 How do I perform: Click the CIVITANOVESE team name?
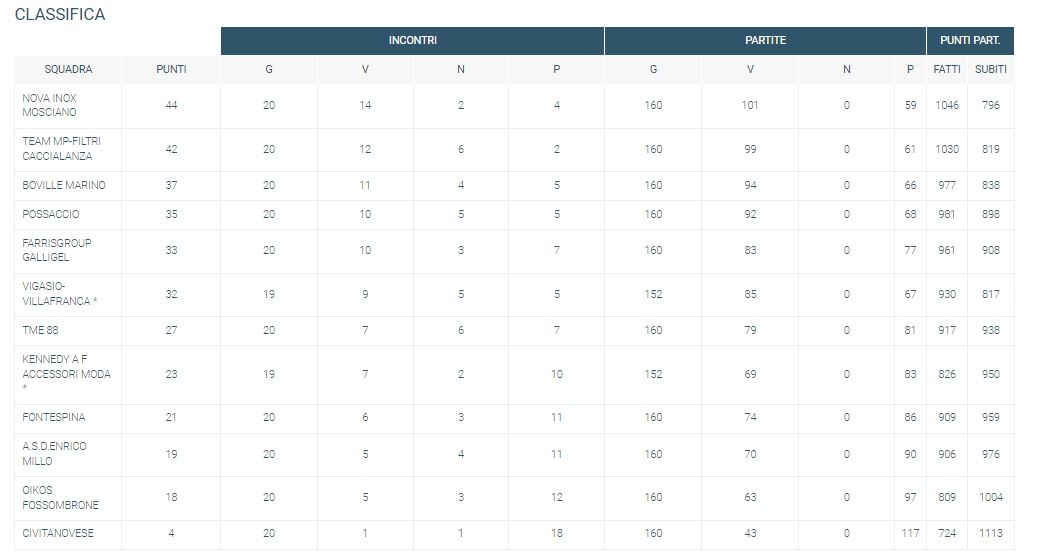point(58,533)
